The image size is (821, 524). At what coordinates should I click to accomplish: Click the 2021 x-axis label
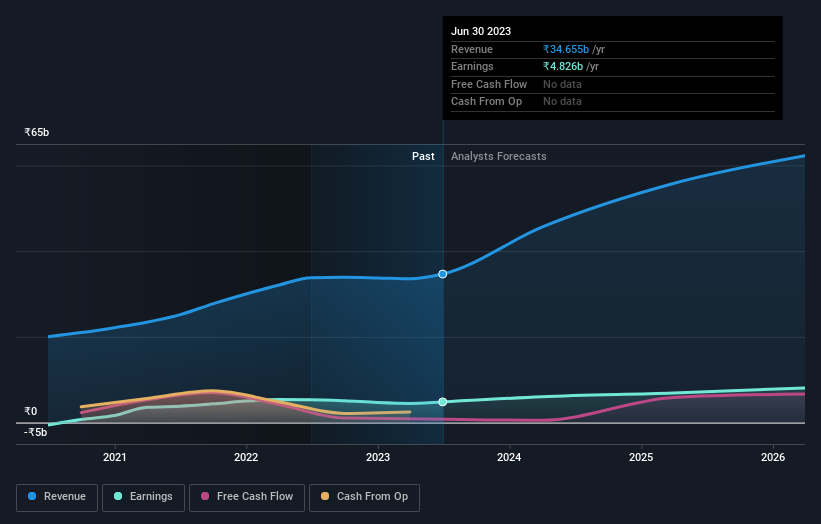tap(115, 458)
